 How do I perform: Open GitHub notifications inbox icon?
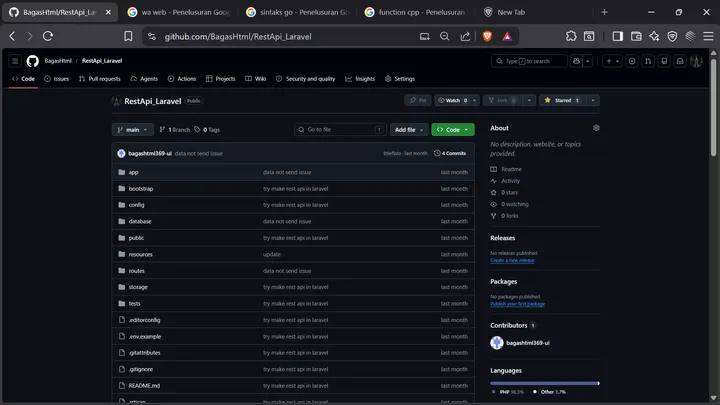[x=680, y=61]
